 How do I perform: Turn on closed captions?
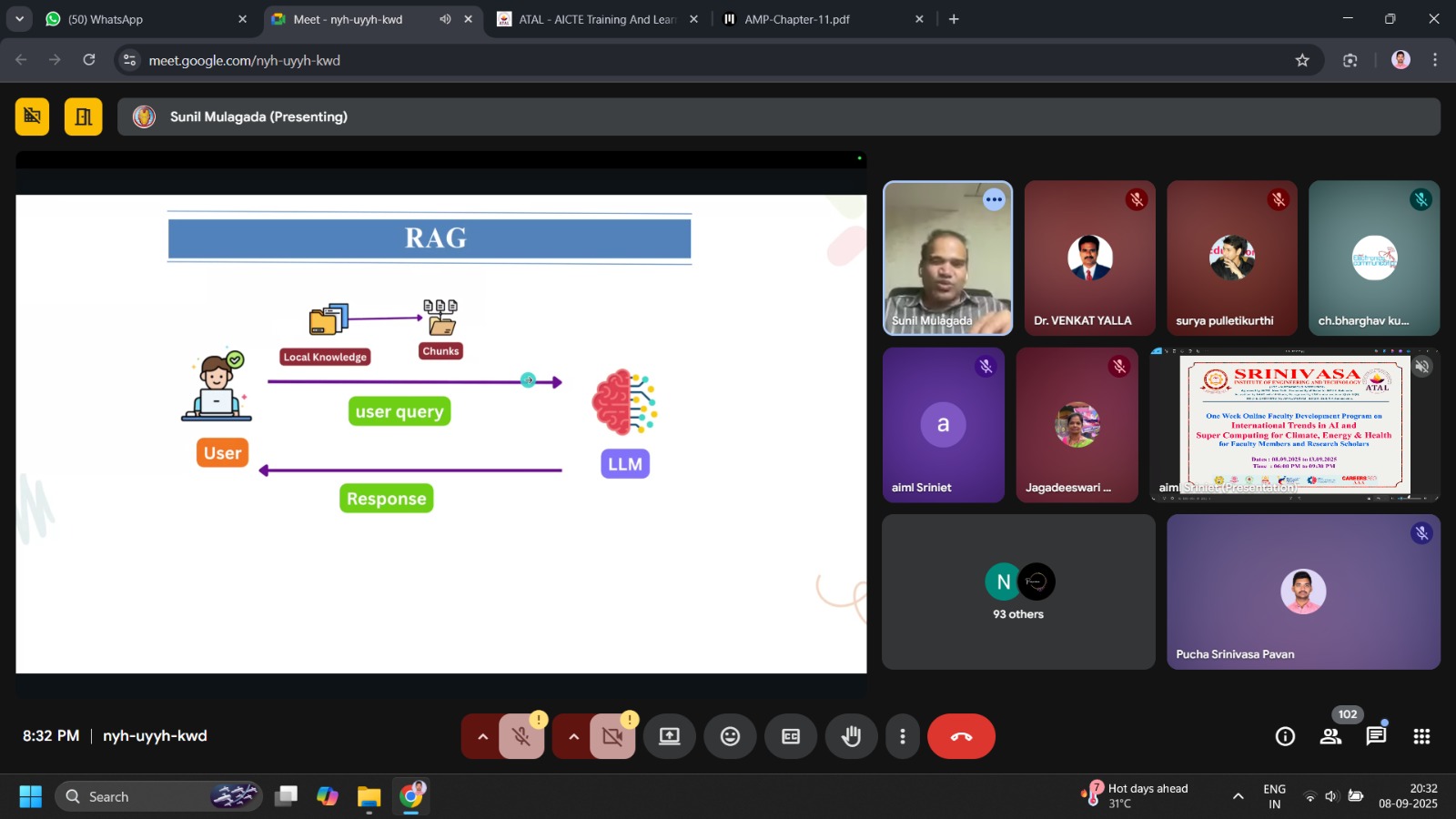click(791, 736)
